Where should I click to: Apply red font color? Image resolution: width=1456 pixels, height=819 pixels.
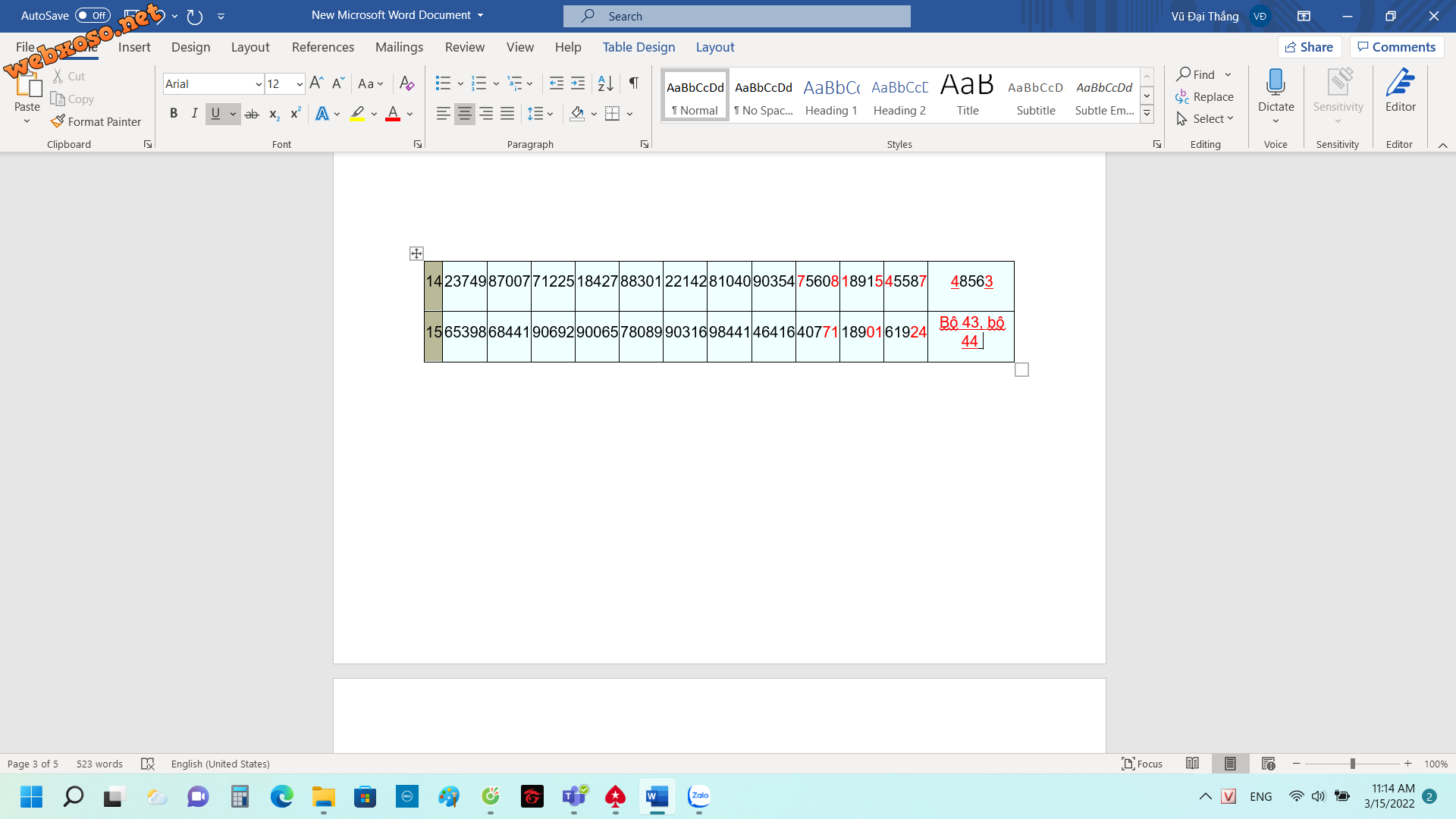pyautogui.click(x=393, y=114)
